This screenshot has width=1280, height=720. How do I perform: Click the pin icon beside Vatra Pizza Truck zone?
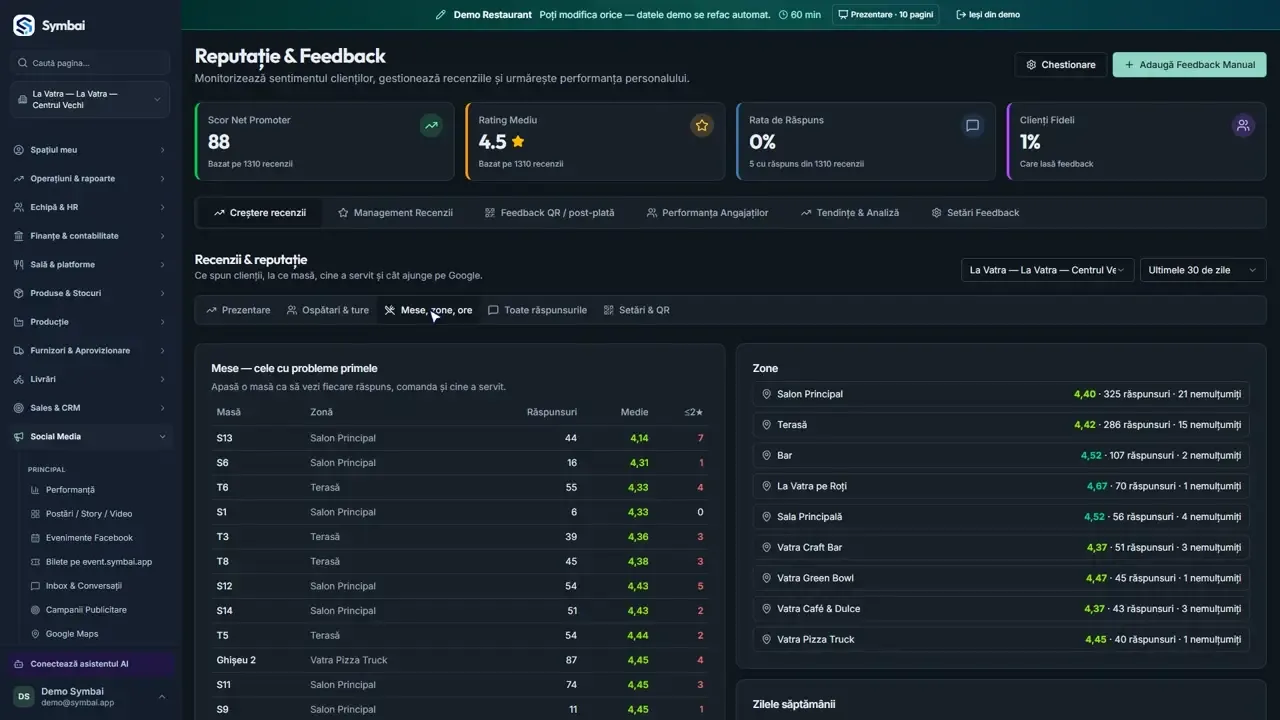tap(767, 639)
